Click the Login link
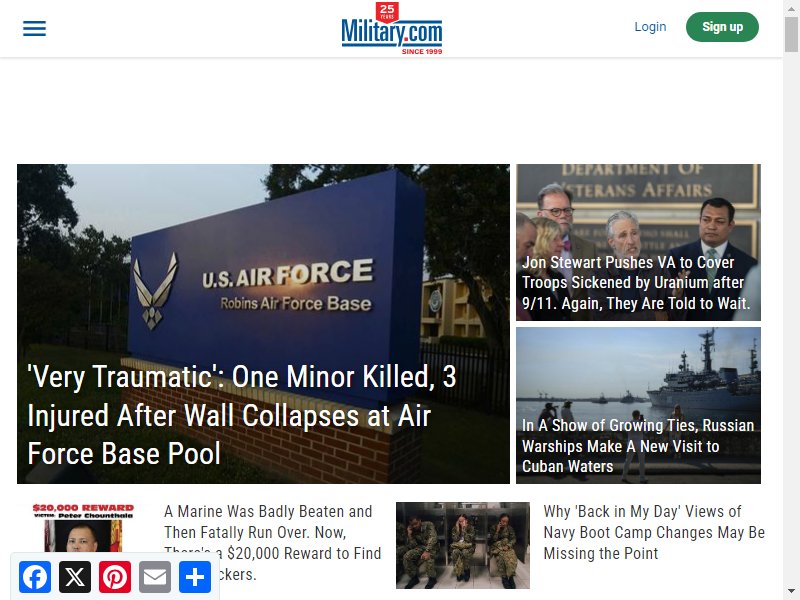This screenshot has height=600, width=800. pos(650,27)
